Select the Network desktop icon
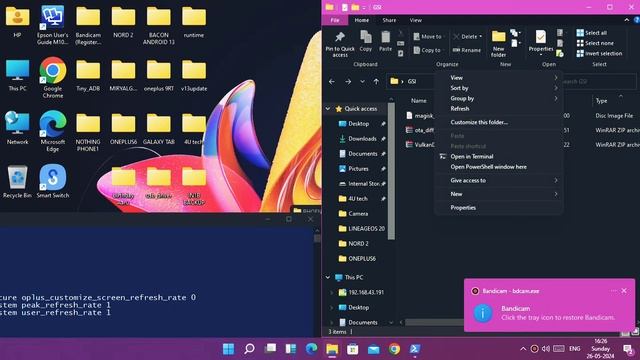 tap(17, 128)
